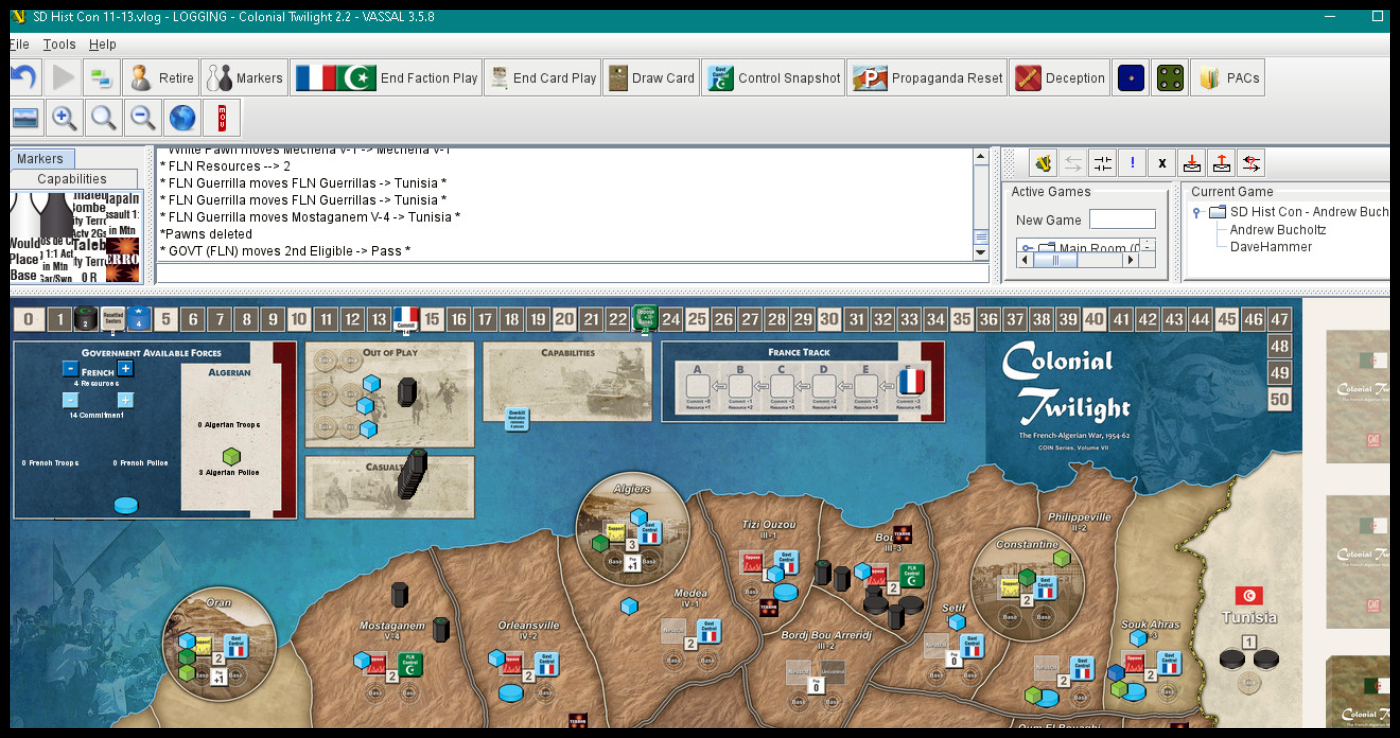Image resolution: width=1400 pixels, height=738 pixels.
Task: Collapse the SD Hist Con game node
Action: tap(1197, 212)
